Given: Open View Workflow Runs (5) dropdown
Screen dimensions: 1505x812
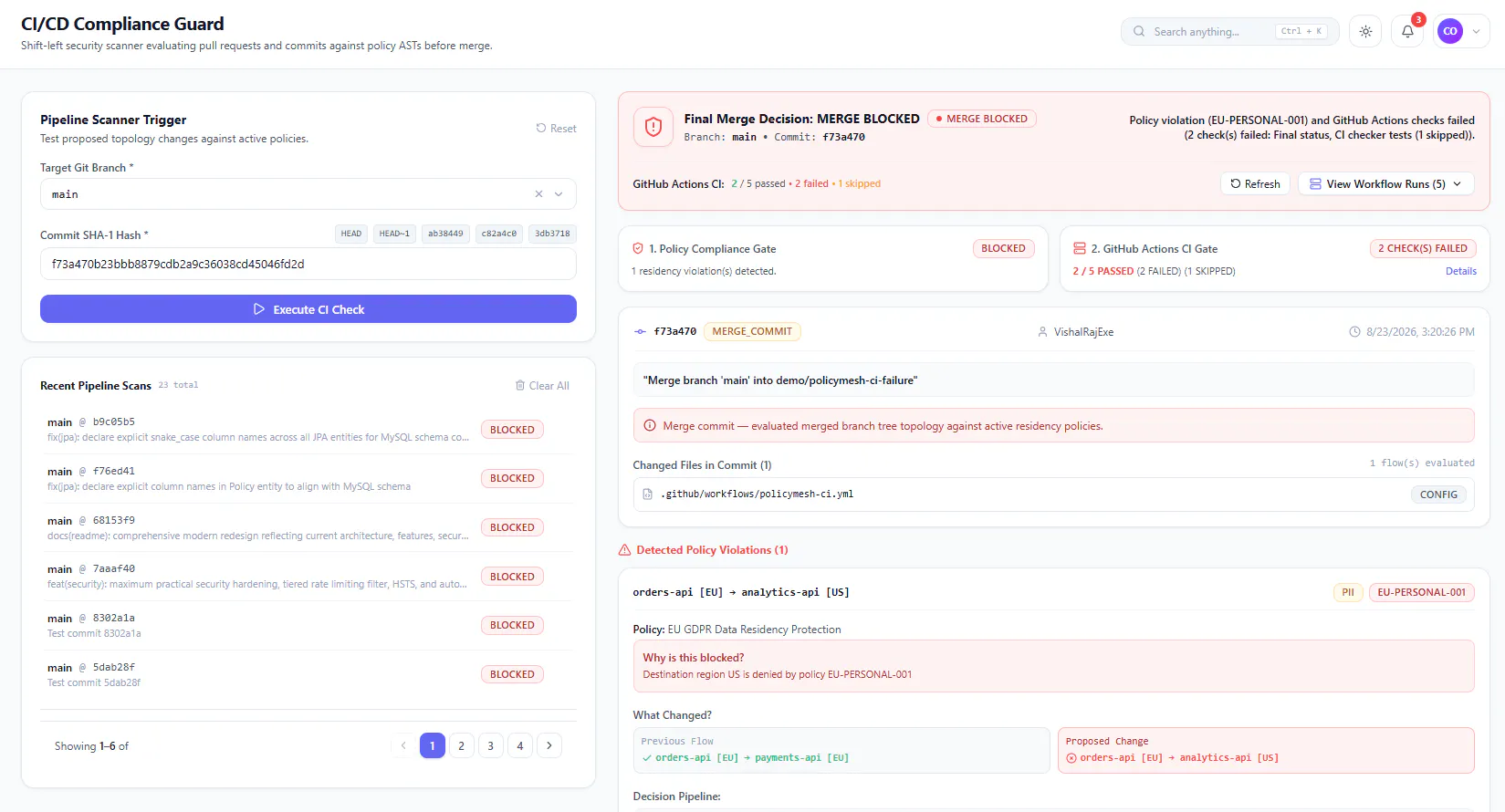Looking at the screenshot, I should pyautogui.click(x=1385, y=183).
